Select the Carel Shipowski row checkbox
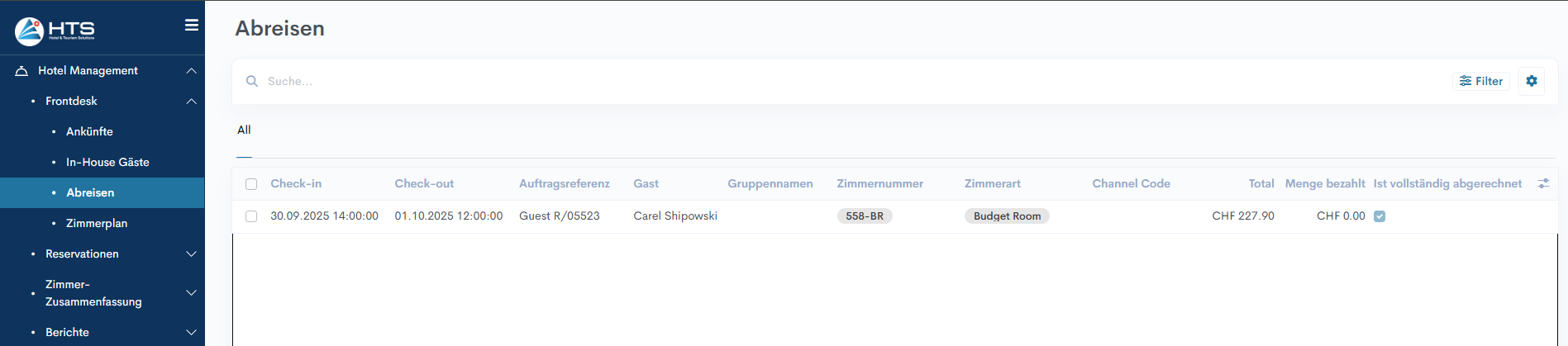Viewport: 1568px width, 346px height. click(251, 216)
